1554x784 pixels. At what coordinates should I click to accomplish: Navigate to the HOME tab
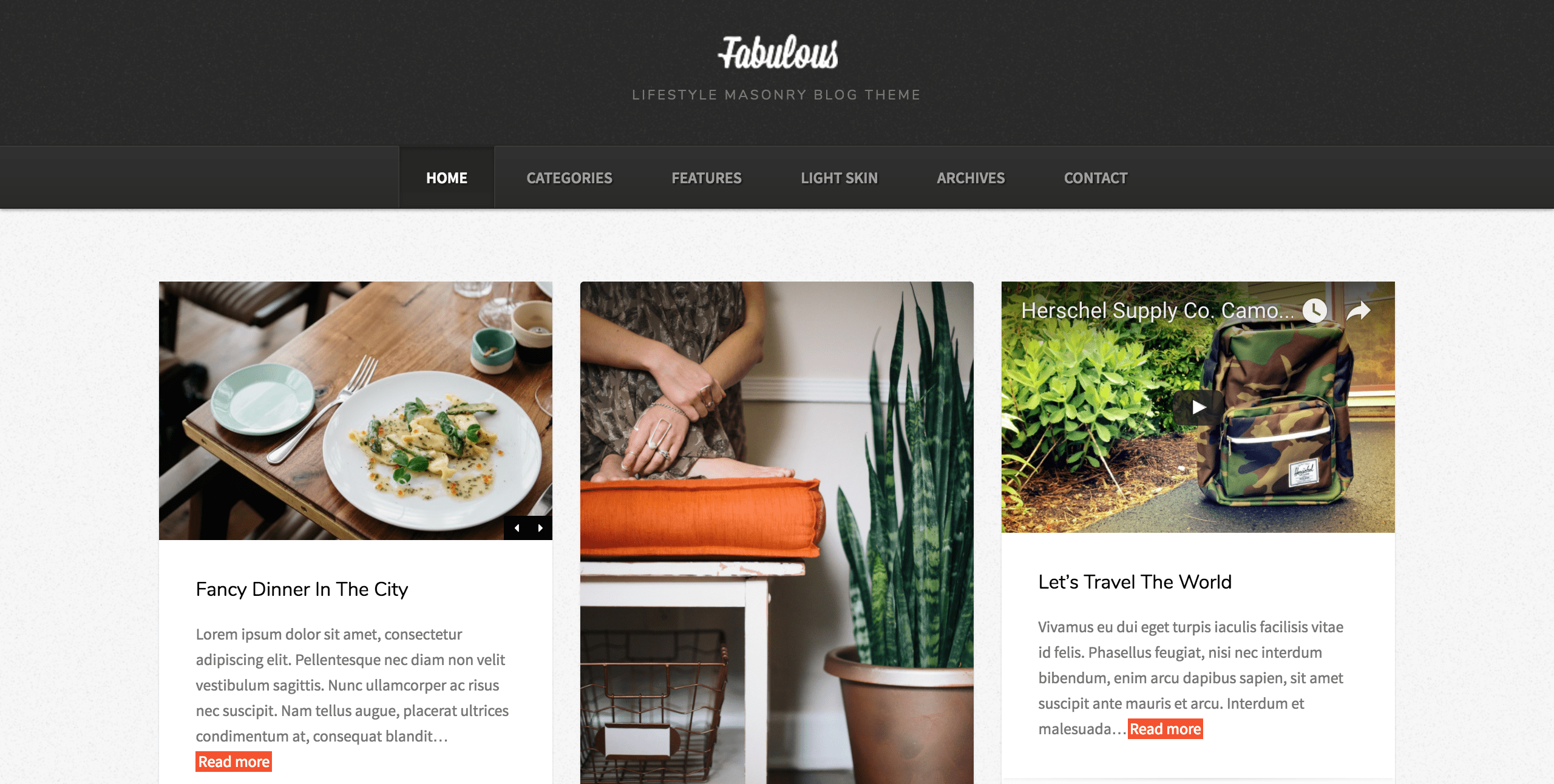447,177
